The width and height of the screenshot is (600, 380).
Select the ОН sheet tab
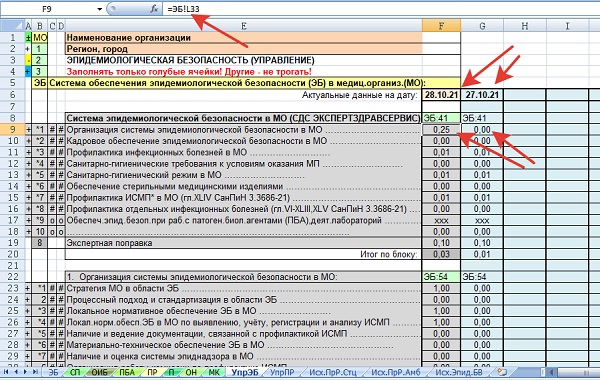coord(191,372)
